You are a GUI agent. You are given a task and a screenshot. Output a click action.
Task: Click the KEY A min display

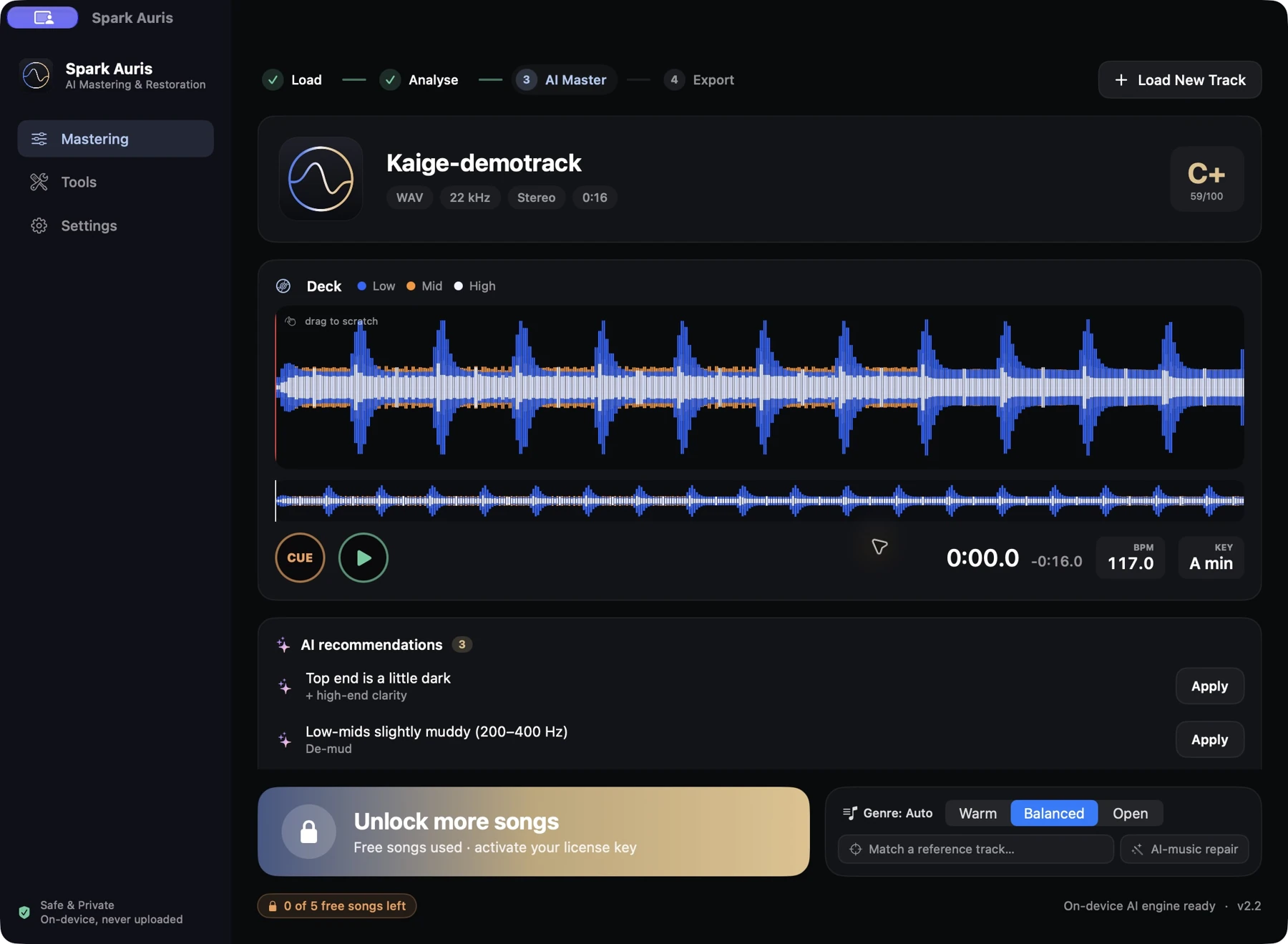(1211, 558)
